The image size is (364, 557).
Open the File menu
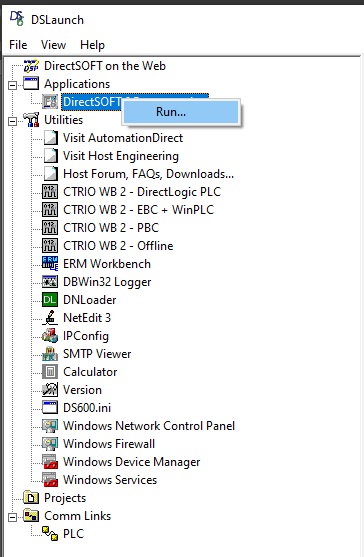point(18,45)
